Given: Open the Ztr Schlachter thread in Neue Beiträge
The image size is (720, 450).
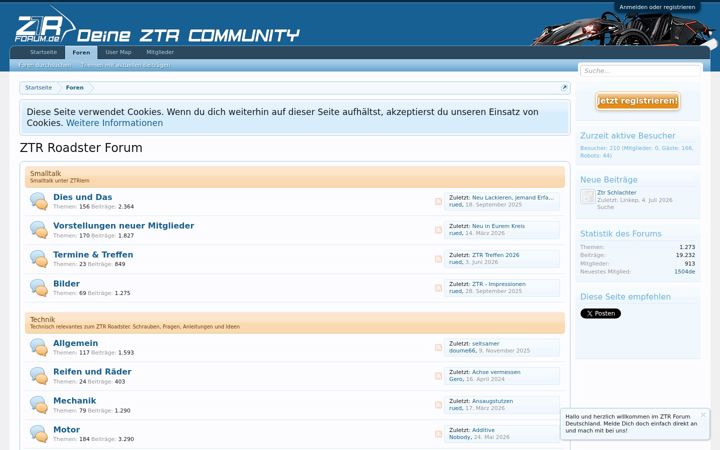Looking at the screenshot, I should (617, 193).
